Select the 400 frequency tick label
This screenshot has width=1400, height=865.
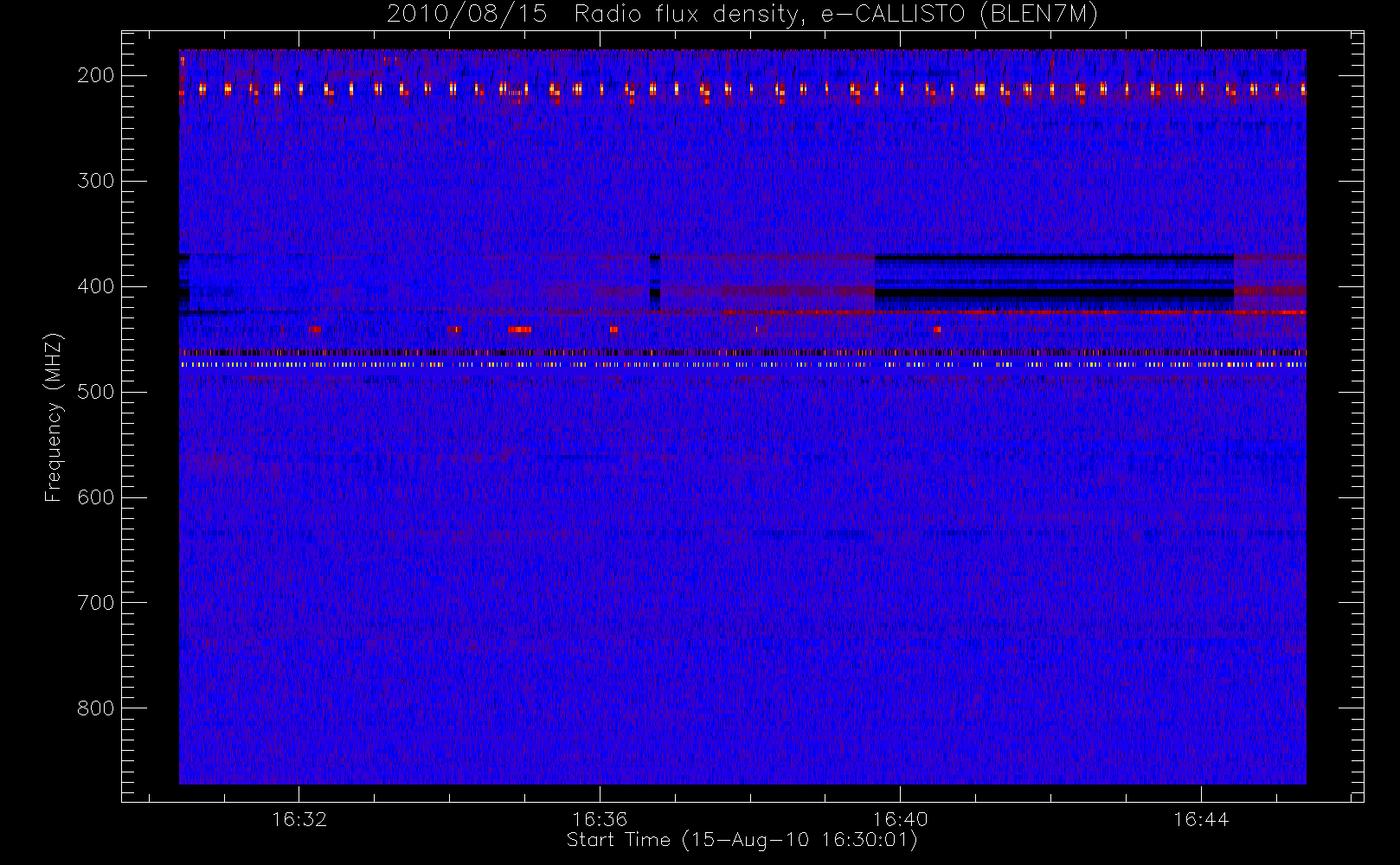tap(96, 286)
